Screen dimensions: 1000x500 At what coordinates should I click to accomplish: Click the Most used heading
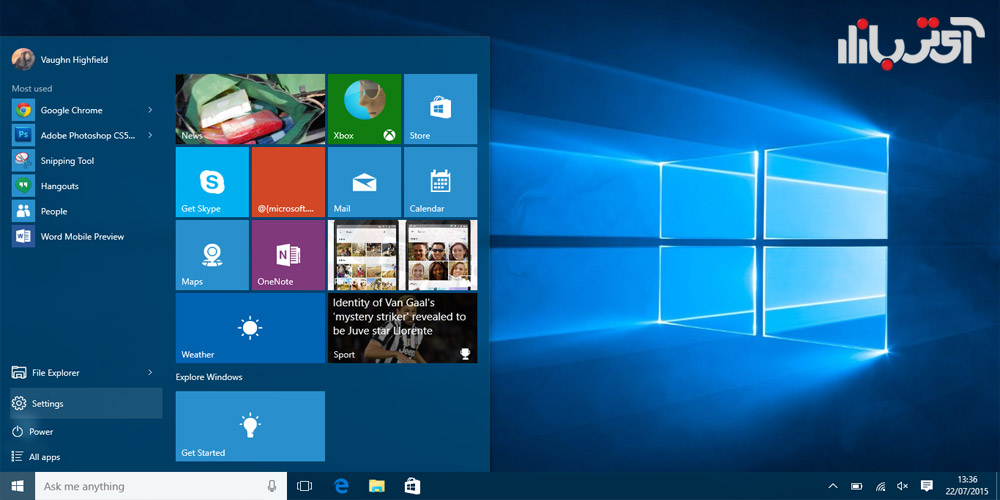tap(32, 89)
